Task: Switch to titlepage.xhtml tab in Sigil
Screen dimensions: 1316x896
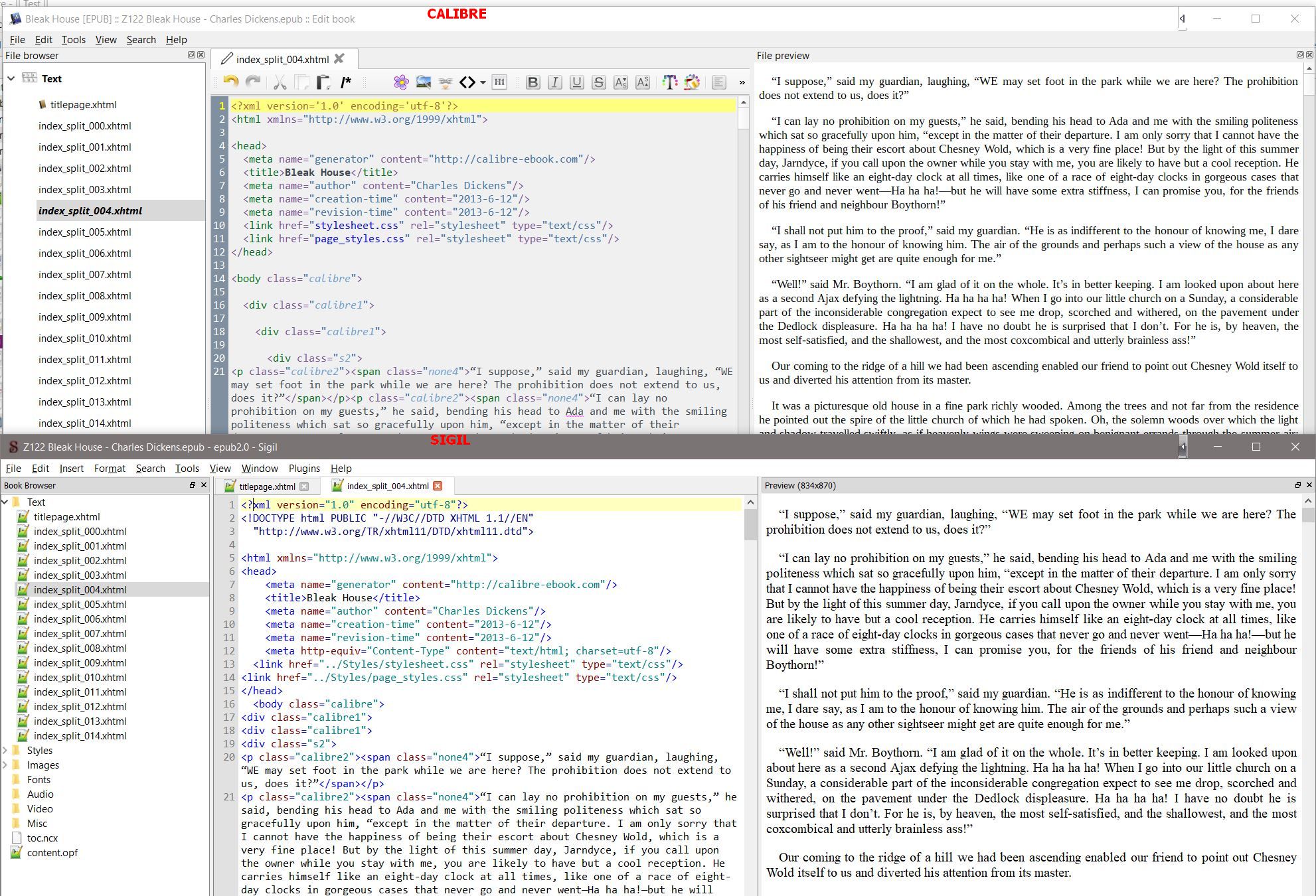Action: pos(267,486)
